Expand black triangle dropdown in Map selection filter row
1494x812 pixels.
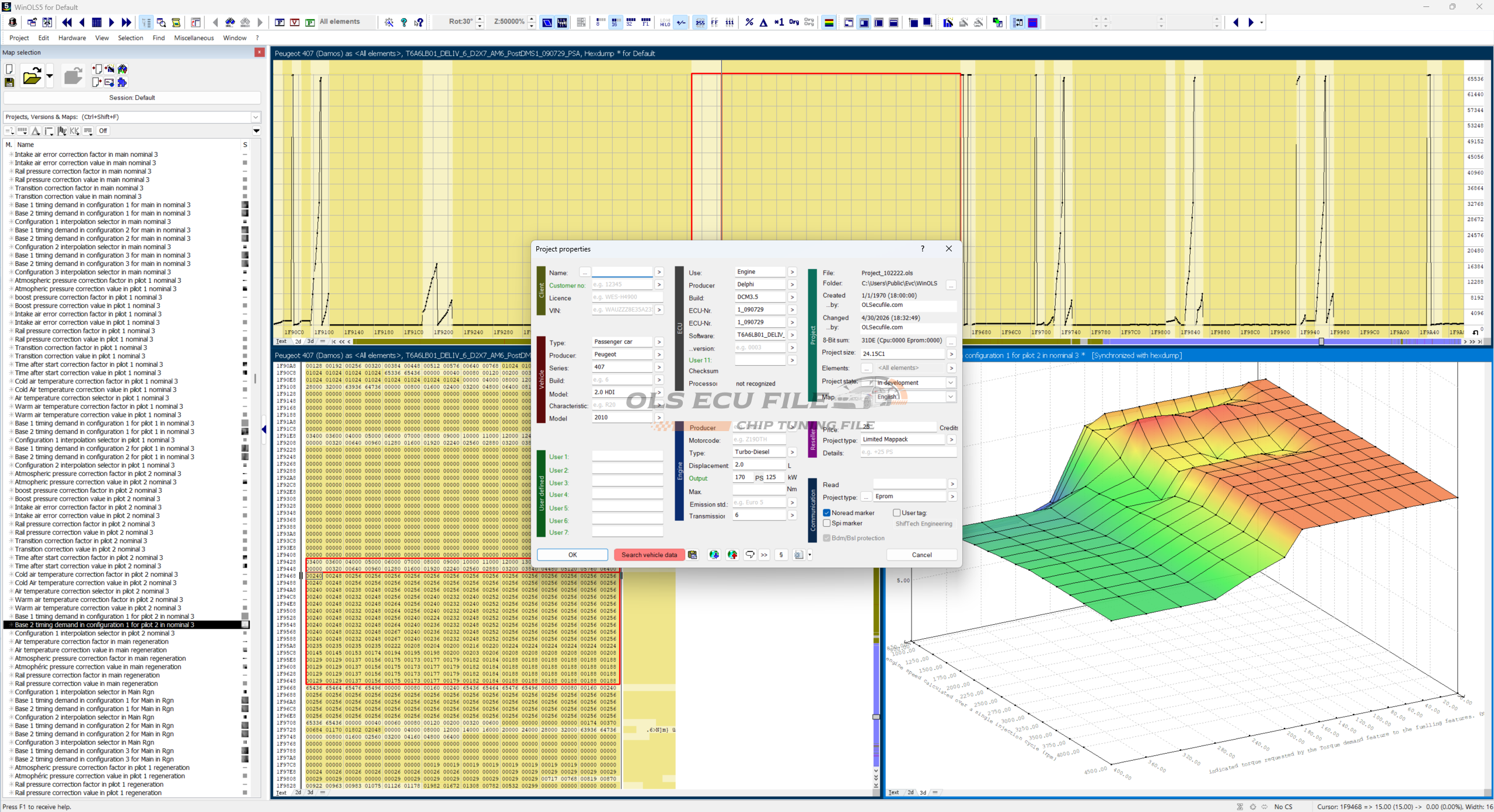(256, 131)
